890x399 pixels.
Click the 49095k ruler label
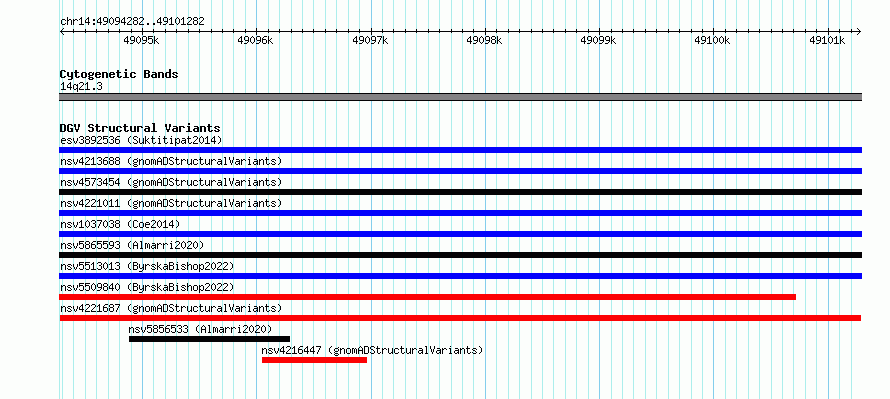141,40
